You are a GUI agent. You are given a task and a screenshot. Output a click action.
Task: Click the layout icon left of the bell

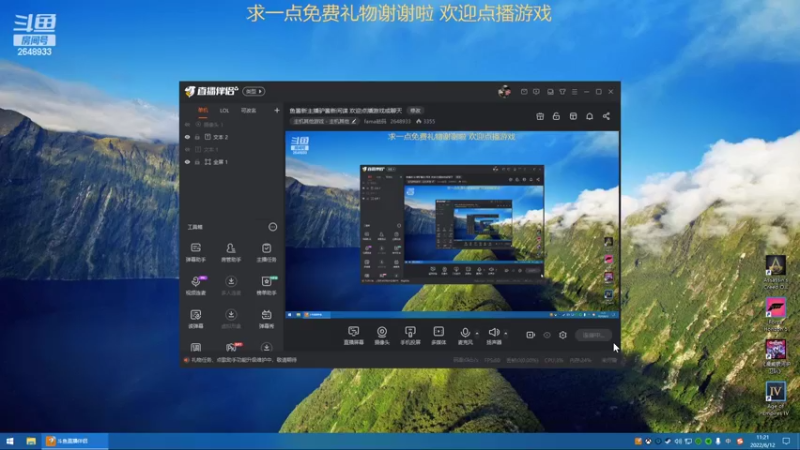click(x=573, y=116)
